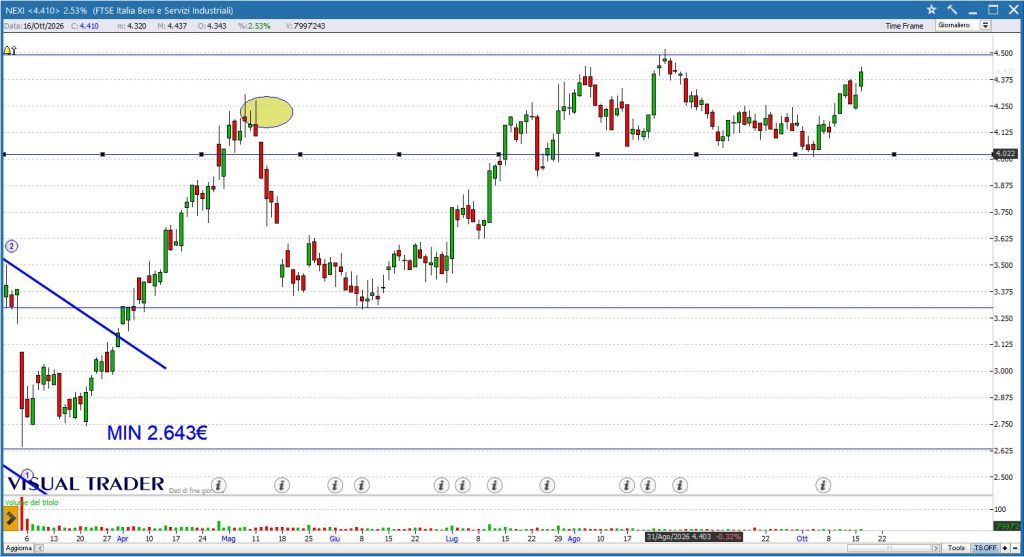Click the C: 4.410 closing value

coord(85,26)
